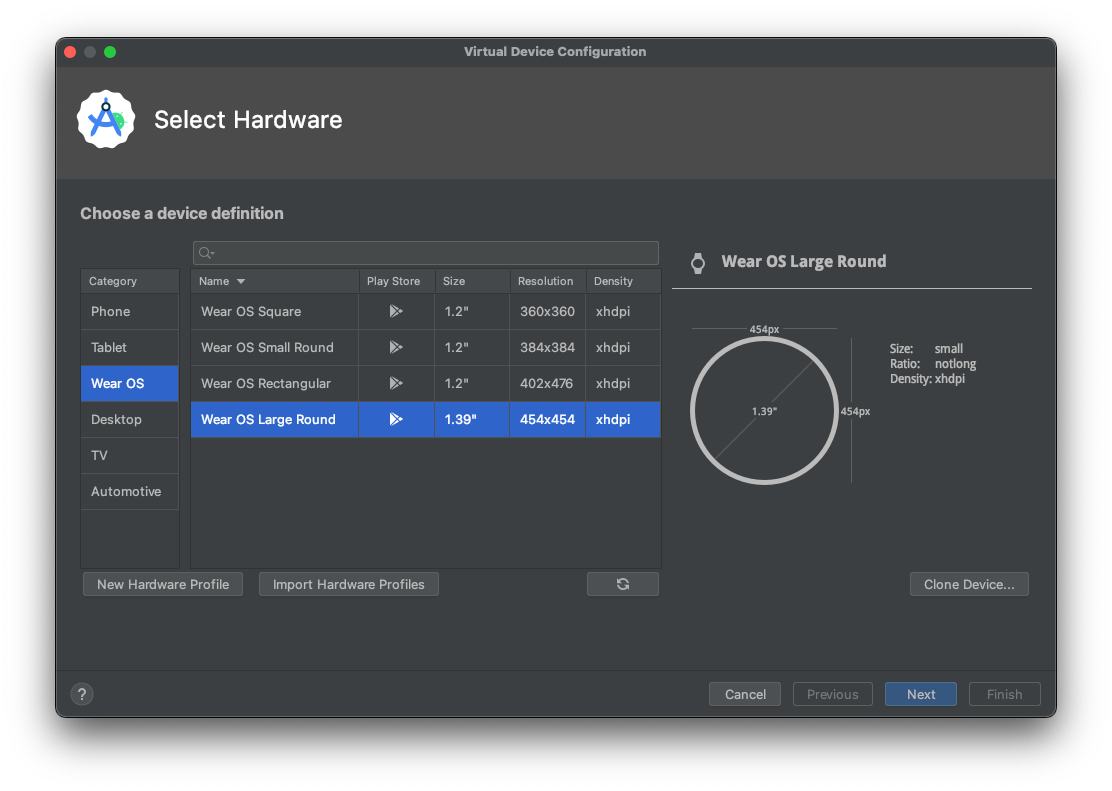Click Import Hardware Profiles button
This screenshot has height=791, width=1112.
[349, 584]
